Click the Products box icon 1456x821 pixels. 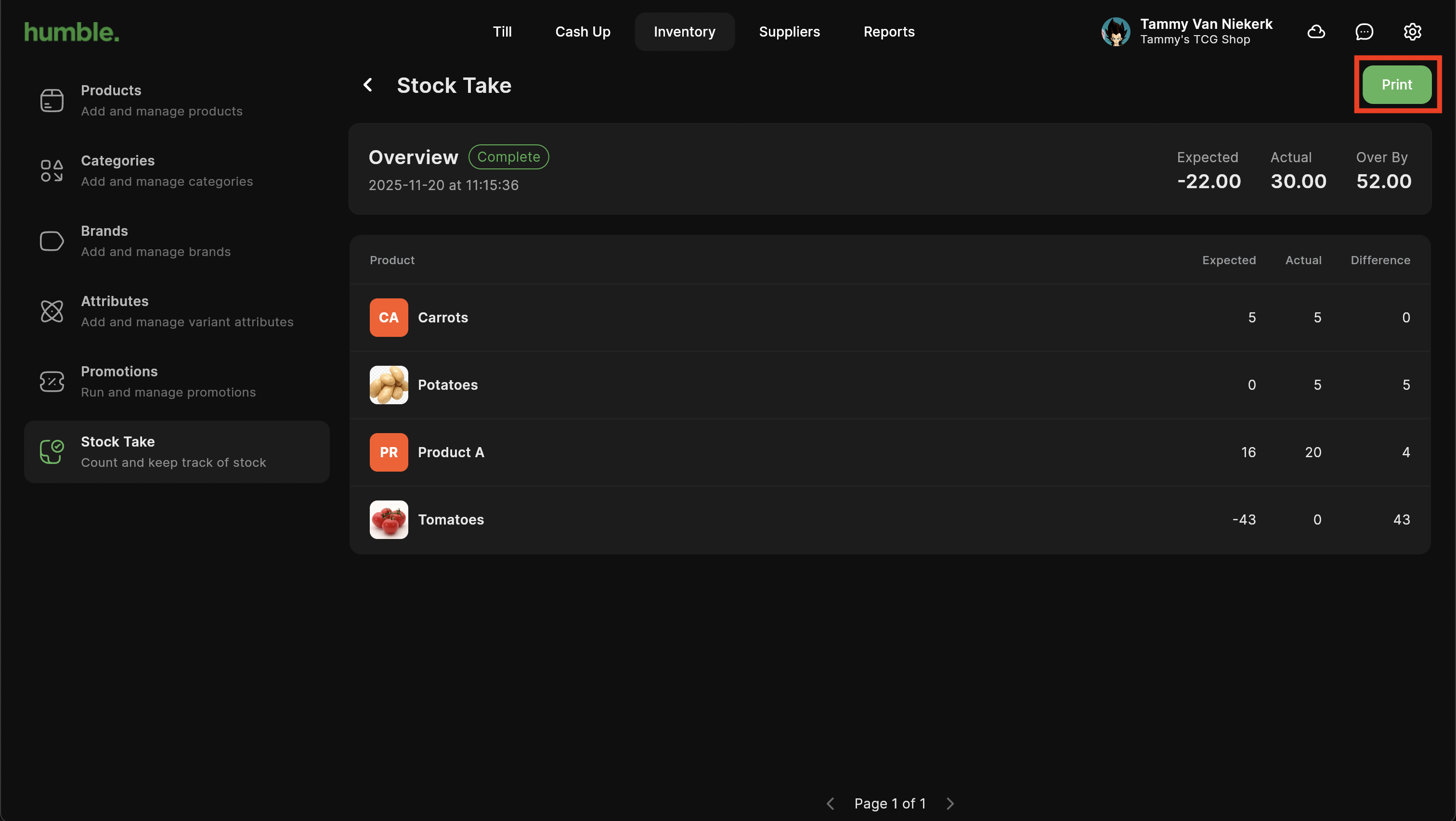(x=52, y=101)
